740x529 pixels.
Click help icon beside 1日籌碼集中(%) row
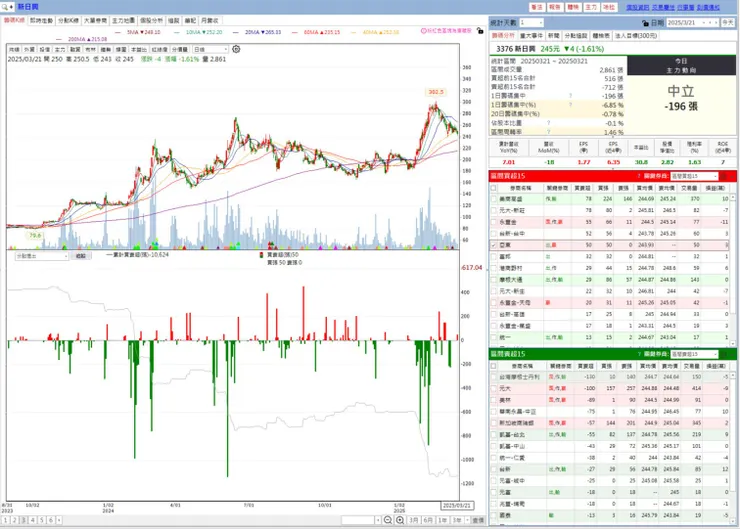(x=570, y=105)
